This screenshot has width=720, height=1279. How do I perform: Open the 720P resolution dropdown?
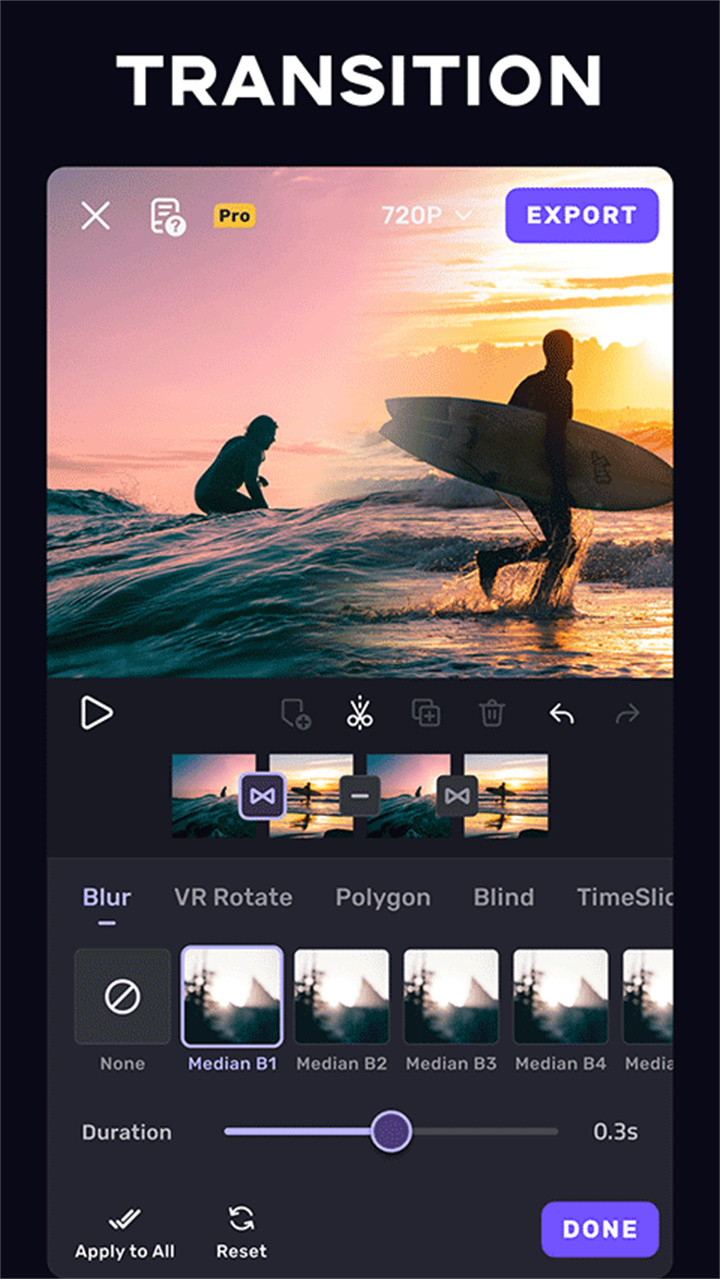[426, 215]
